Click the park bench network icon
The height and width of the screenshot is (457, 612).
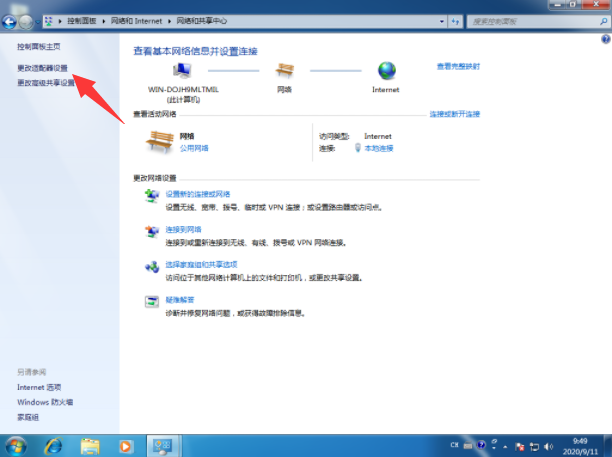pos(284,71)
